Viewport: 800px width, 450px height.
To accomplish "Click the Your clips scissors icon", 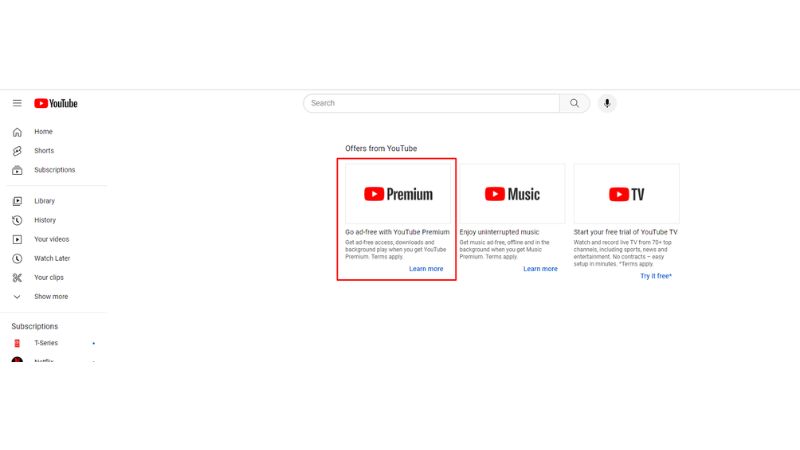I will click(17, 278).
